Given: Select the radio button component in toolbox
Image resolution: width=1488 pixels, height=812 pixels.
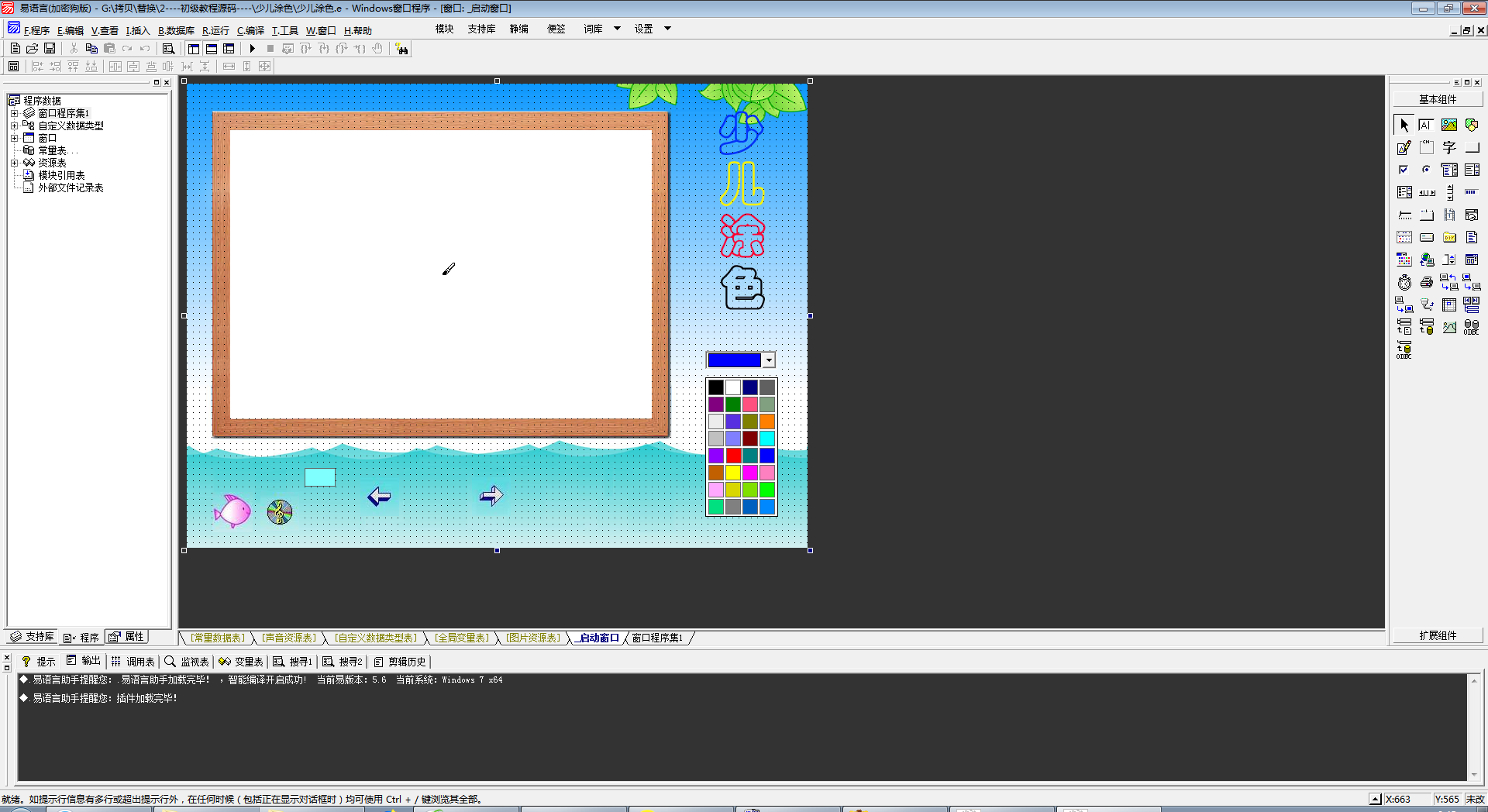Looking at the screenshot, I should point(1426,170).
